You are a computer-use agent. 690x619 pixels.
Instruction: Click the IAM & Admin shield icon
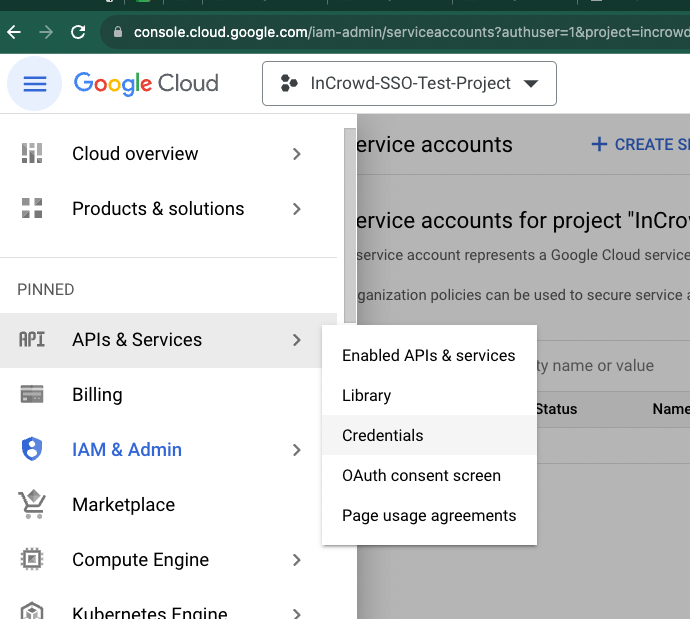32,449
